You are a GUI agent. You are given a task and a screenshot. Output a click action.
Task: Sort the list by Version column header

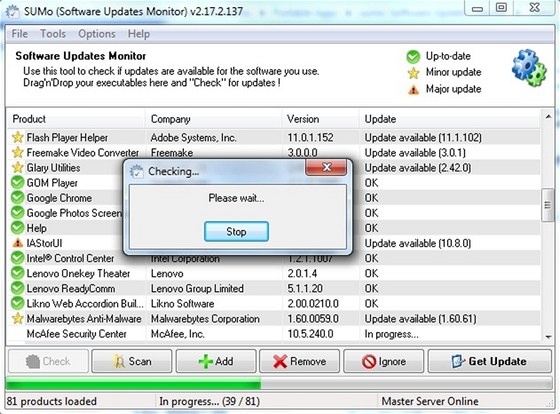[x=320, y=119]
